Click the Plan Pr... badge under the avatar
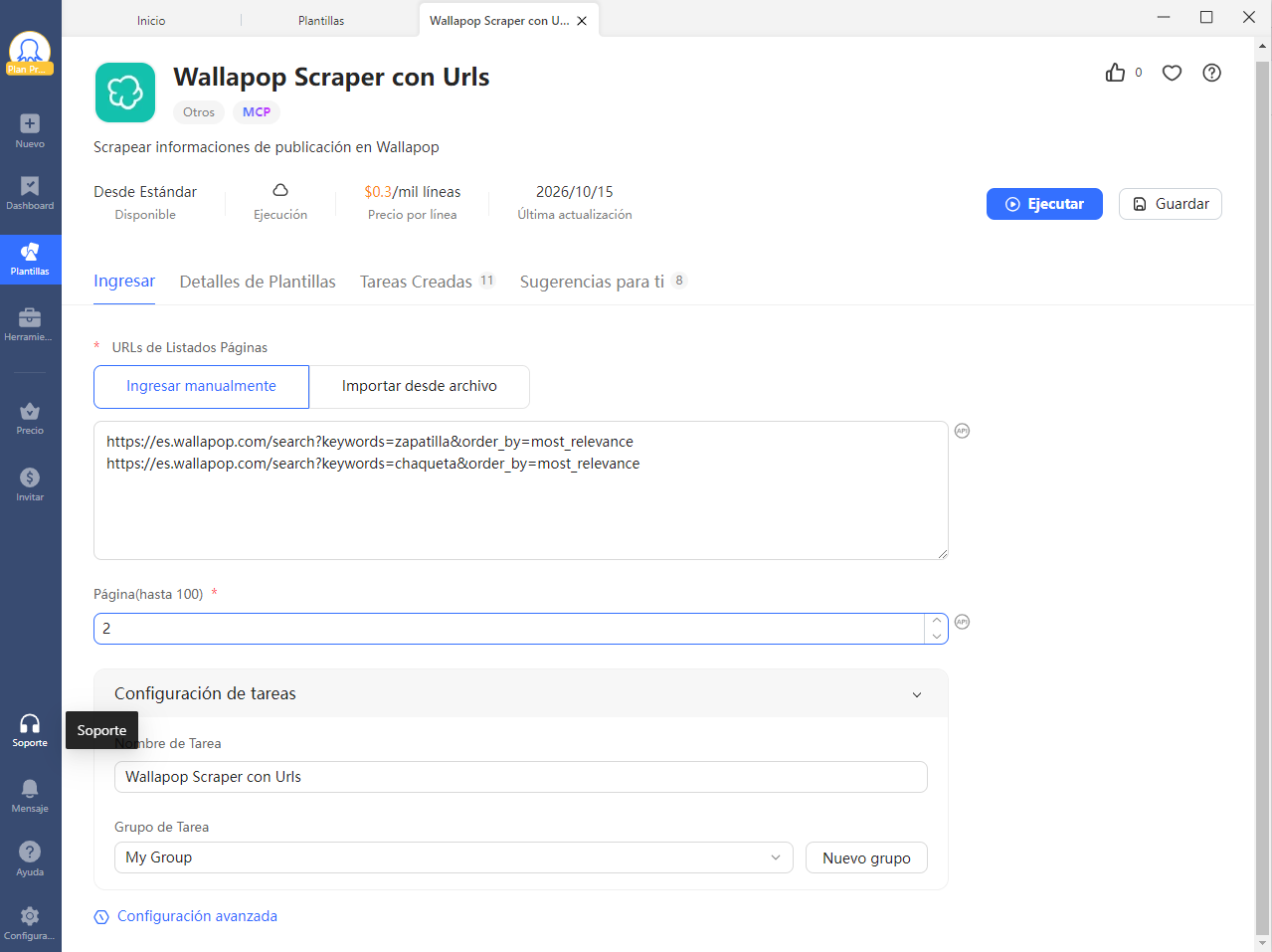 pyautogui.click(x=30, y=70)
